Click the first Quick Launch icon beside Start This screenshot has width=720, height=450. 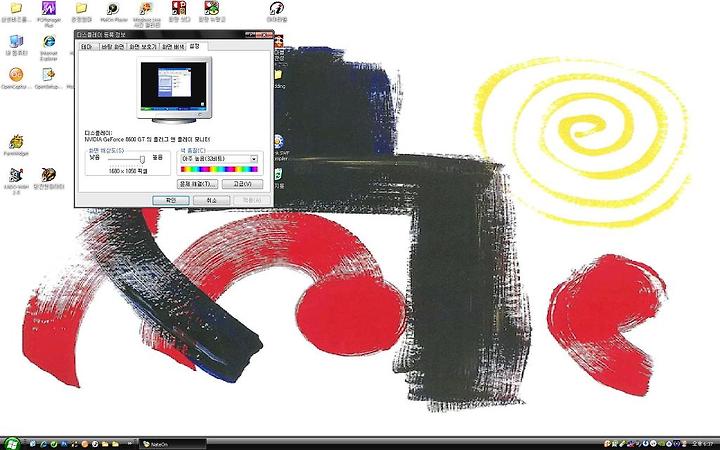click(33, 444)
